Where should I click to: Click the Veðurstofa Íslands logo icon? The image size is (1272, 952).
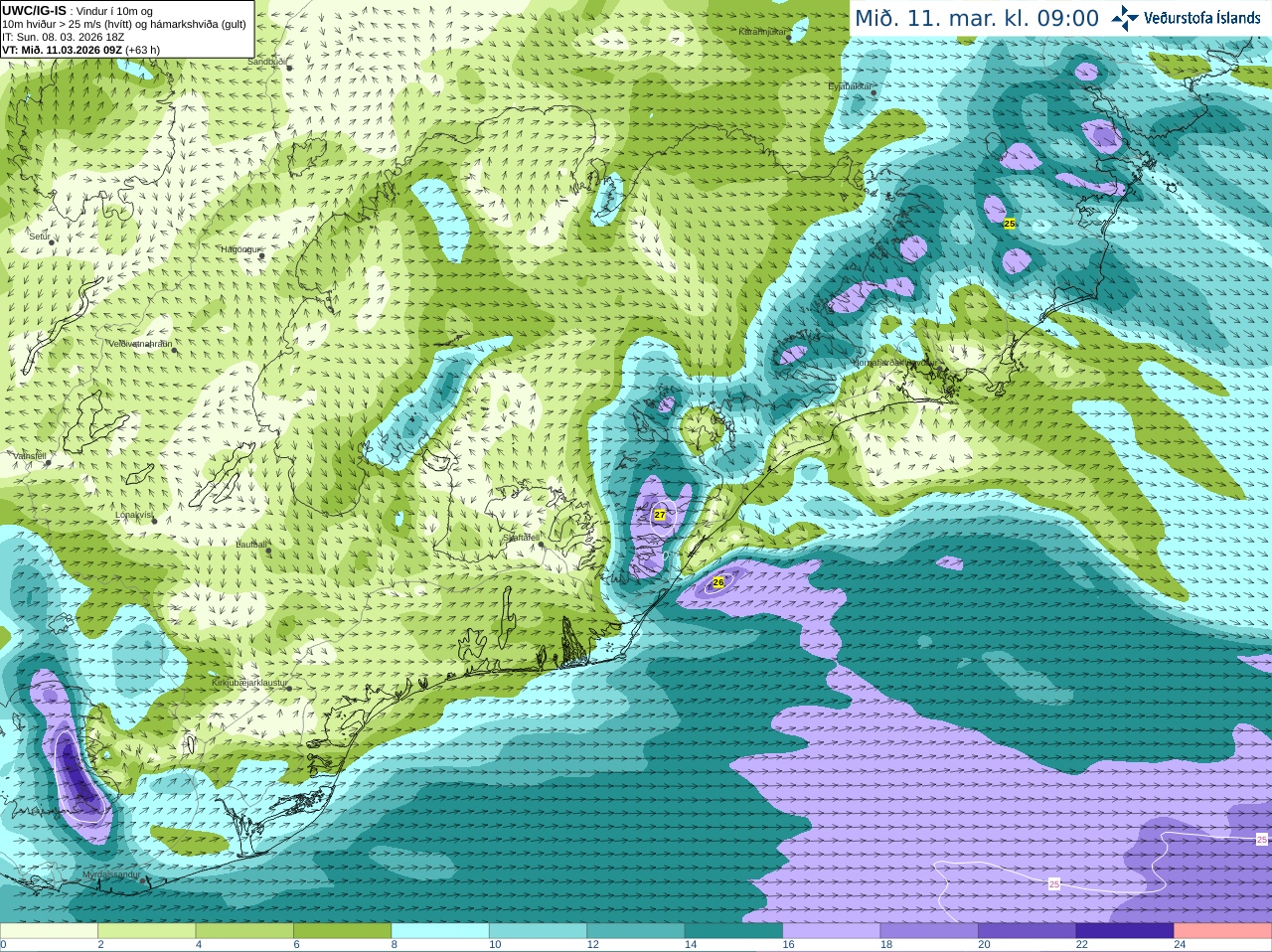1125,17
